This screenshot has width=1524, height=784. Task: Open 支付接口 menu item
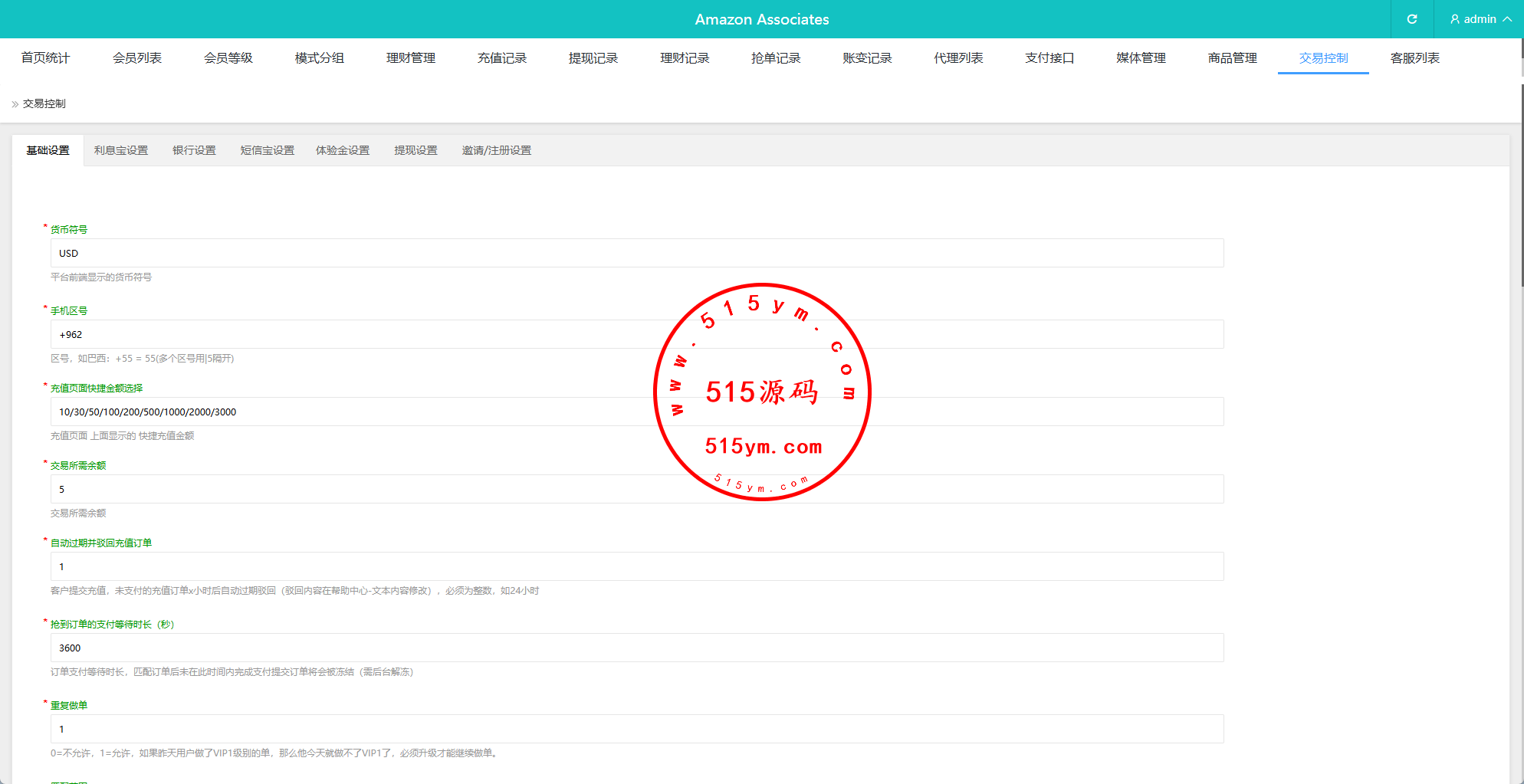(1049, 58)
